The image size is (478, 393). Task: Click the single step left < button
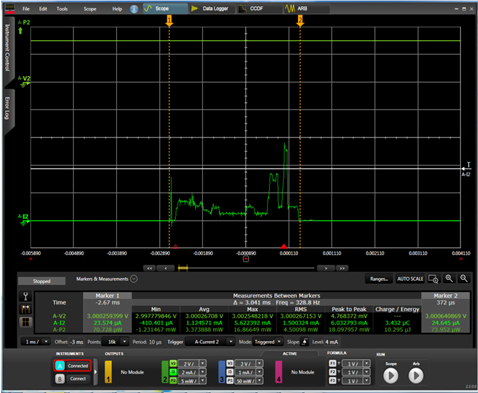tap(166, 268)
